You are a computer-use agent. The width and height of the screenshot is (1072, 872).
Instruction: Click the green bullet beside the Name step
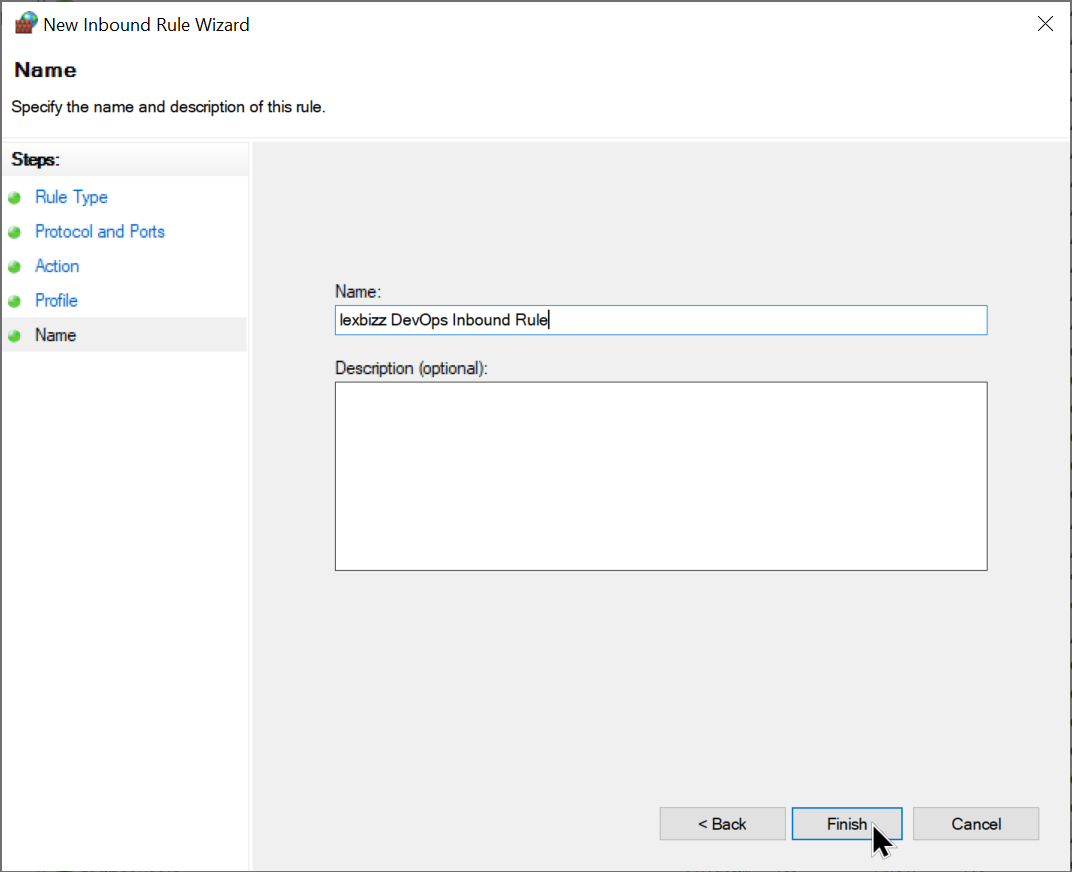pyautogui.click(x=14, y=336)
